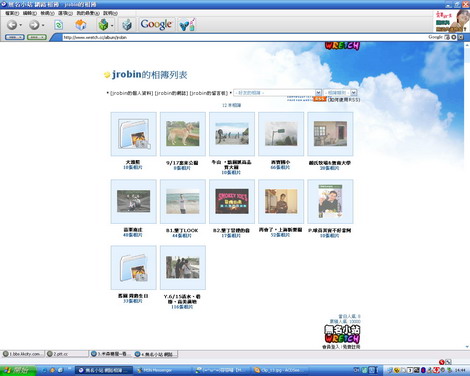Open the B1 LOOK beach album thumbnail

(x=183, y=201)
